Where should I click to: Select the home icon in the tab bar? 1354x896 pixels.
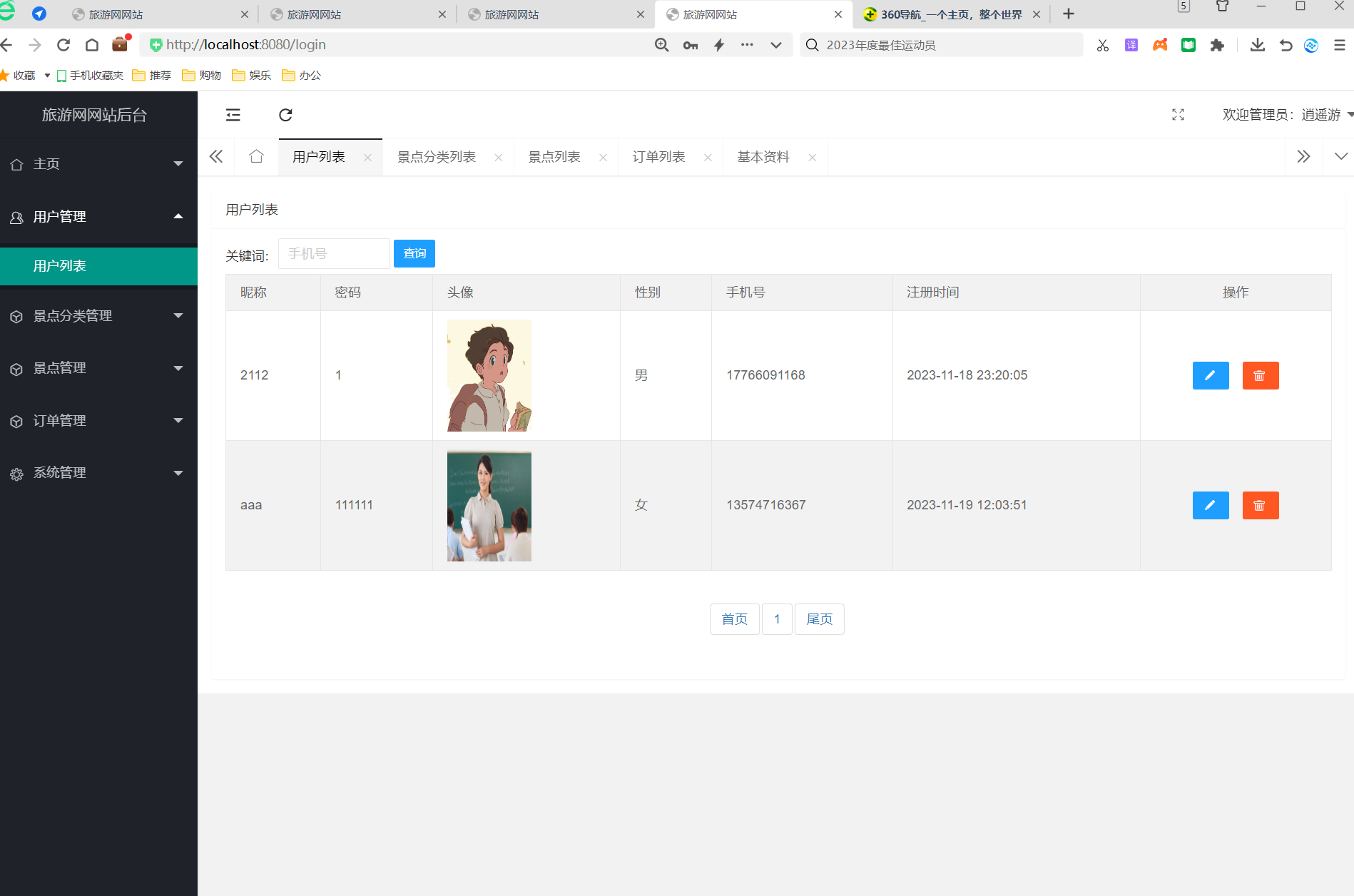tap(256, 156)
